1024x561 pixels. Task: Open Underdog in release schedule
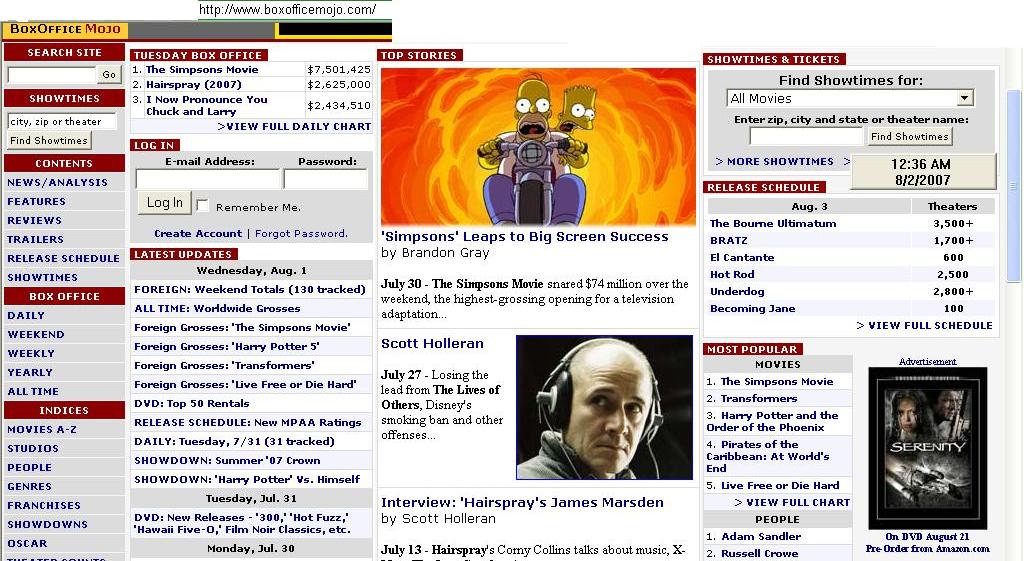pos(737,291)
